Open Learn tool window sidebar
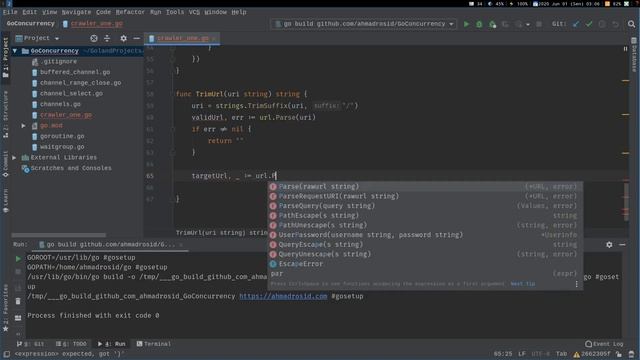640x360 pixels. 5,200
